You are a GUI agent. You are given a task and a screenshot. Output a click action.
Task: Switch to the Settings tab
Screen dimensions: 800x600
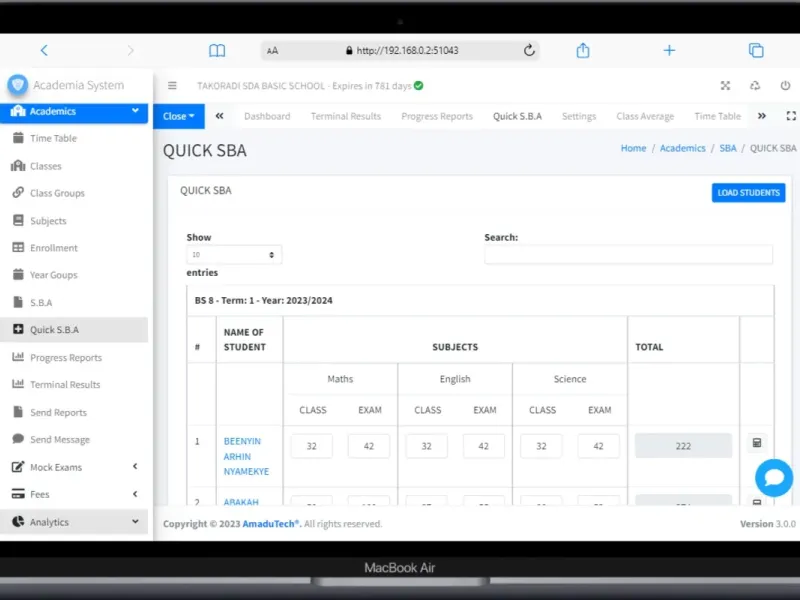[x=579, y=116]
